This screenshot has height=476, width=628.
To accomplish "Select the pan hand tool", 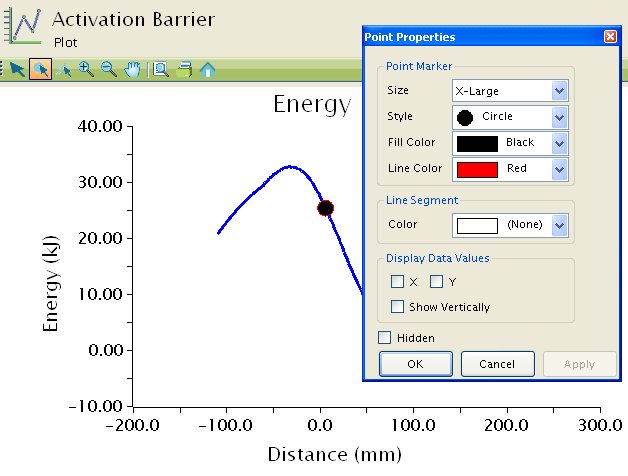I will tap(132, 69).
